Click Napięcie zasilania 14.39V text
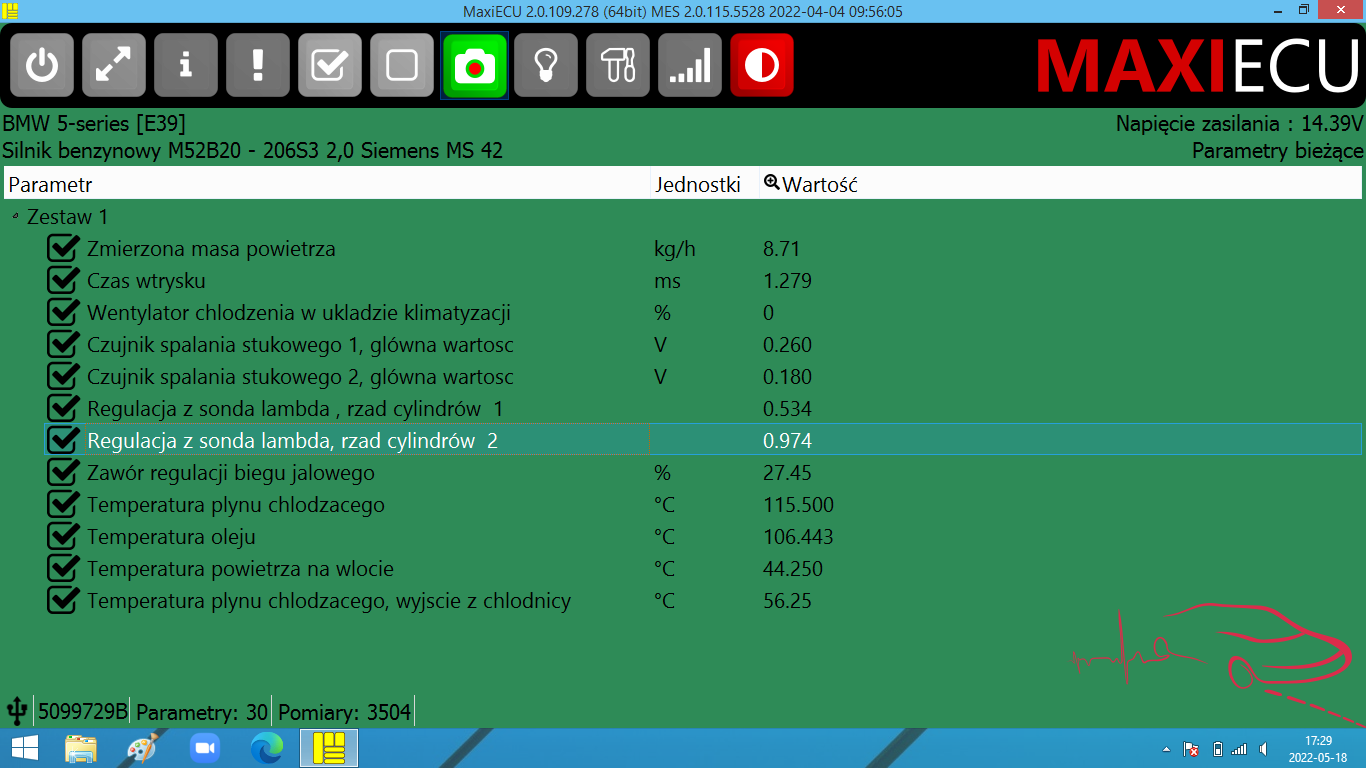 [1239, 124]
